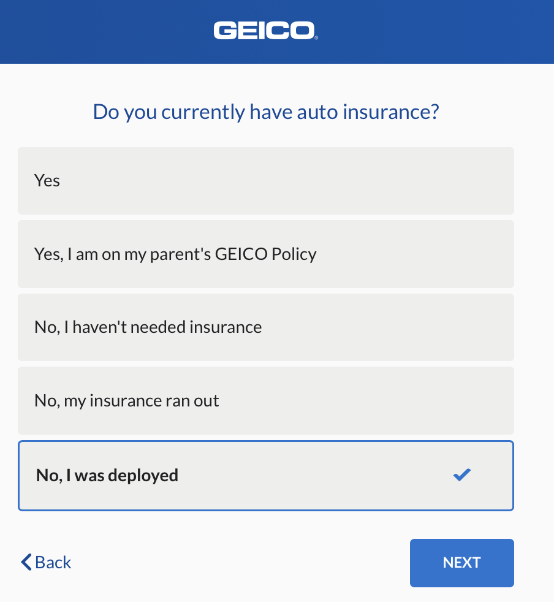Click the empty area of "insurance ran out" row
The image size is (554, 602).
coord(365,401)
